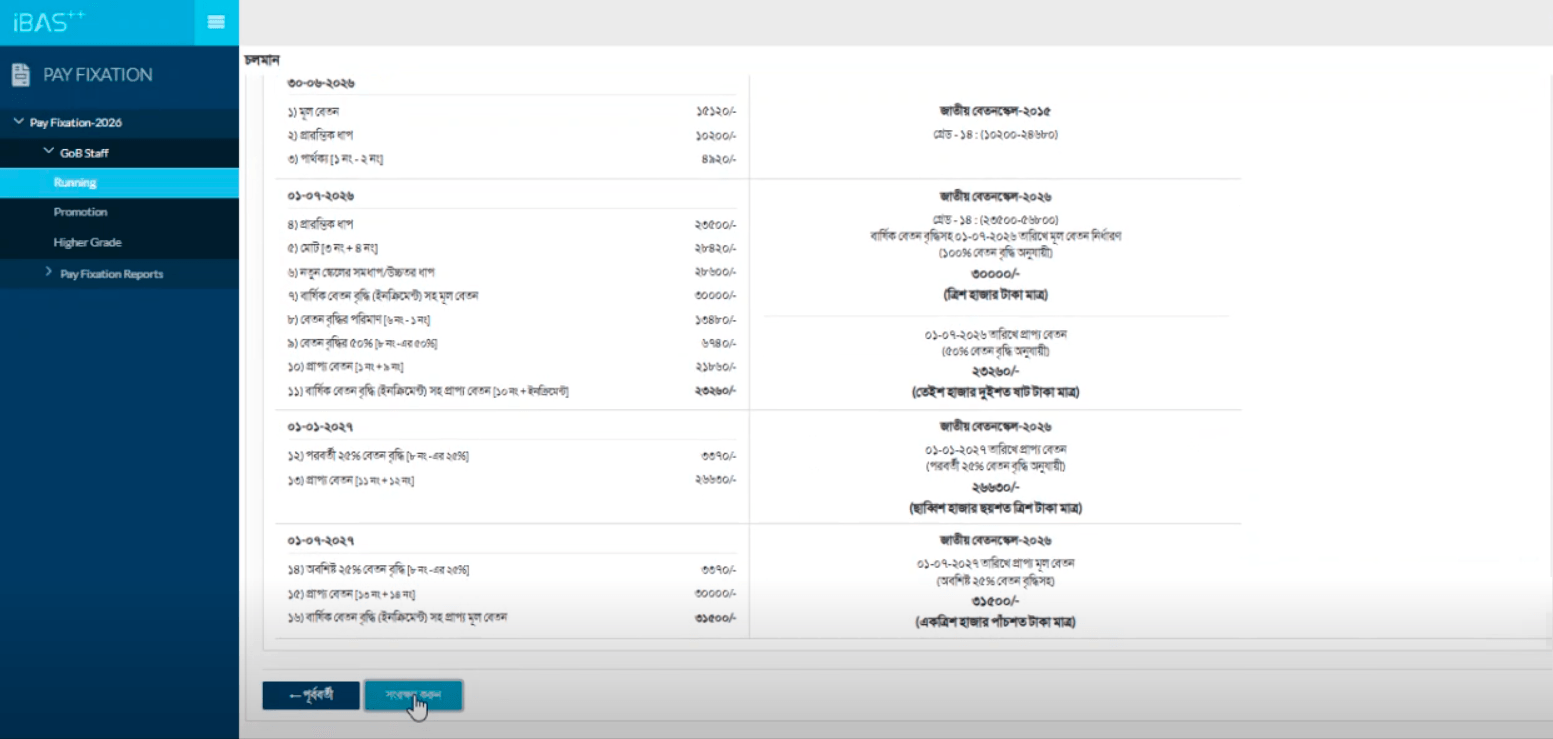Open the Higher Grade menu item
This screenshot has height=739, width=1553.
[119, 243]
